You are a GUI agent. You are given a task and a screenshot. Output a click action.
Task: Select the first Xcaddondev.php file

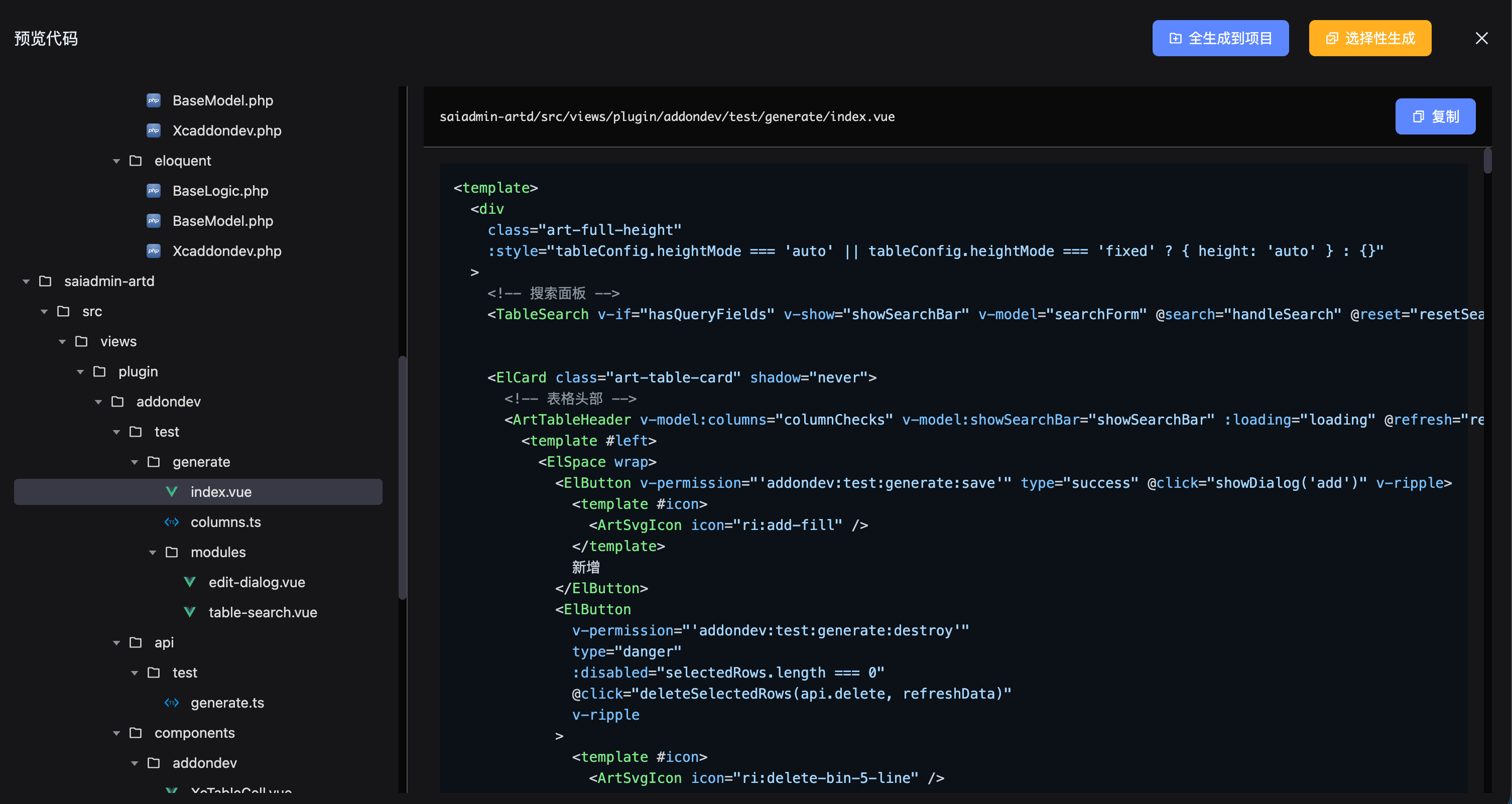[x=226, y=130]
